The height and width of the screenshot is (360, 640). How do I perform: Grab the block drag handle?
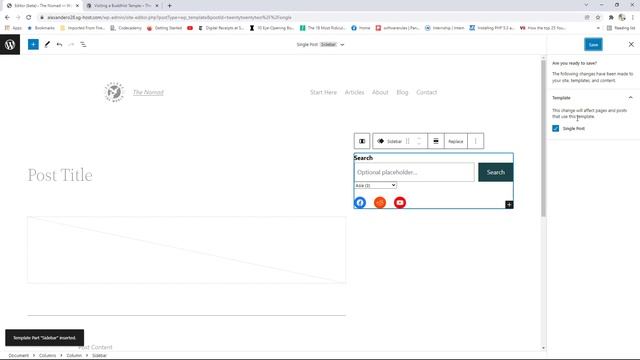coord(408,141)
